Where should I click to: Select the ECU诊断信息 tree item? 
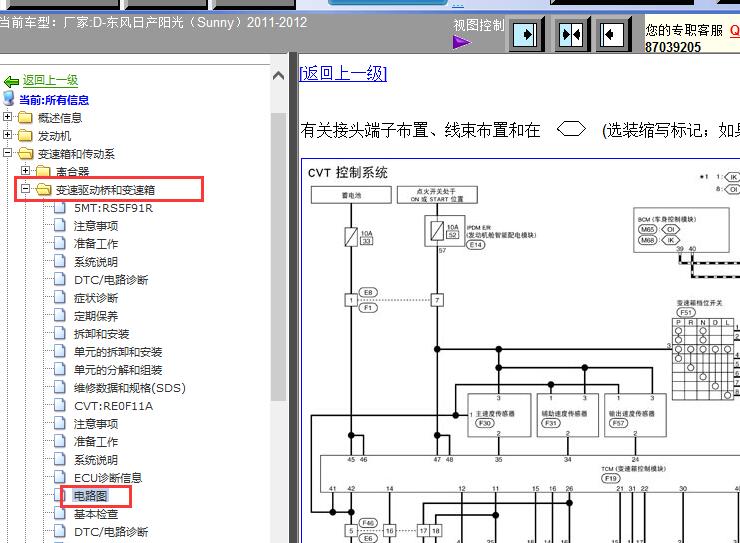tap(108, 478)
